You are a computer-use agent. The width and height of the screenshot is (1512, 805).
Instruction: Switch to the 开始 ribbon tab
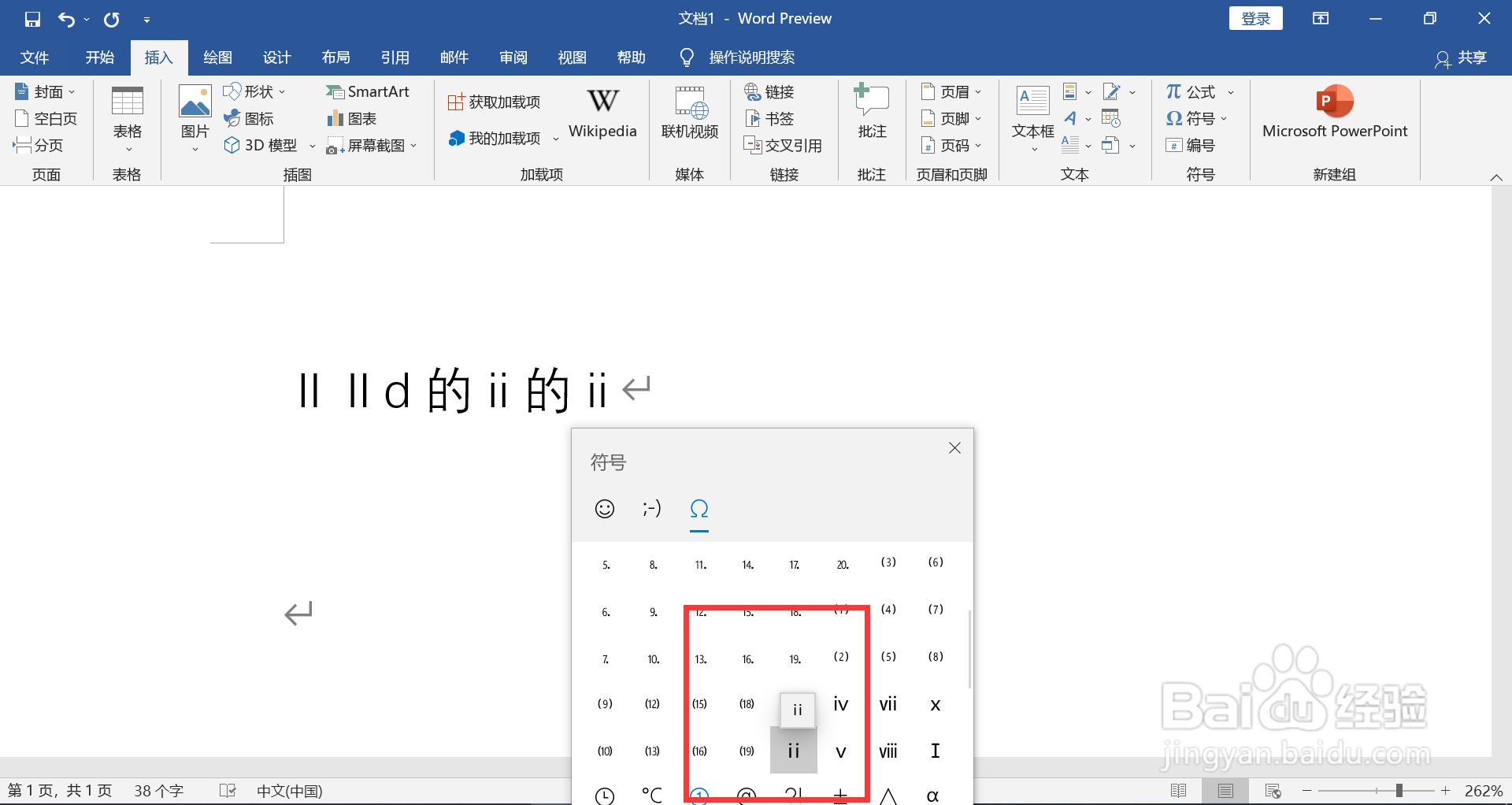coord(99,57)
